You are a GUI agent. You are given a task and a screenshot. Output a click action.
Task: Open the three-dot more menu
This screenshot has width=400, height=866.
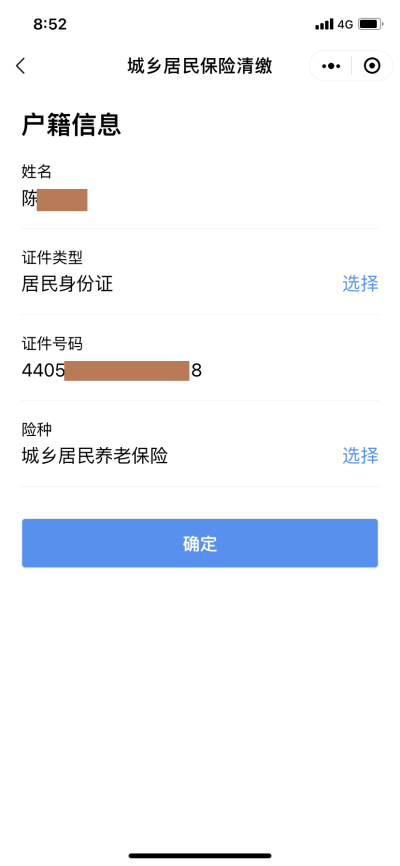pyautogui.click(x=331, y=66)
